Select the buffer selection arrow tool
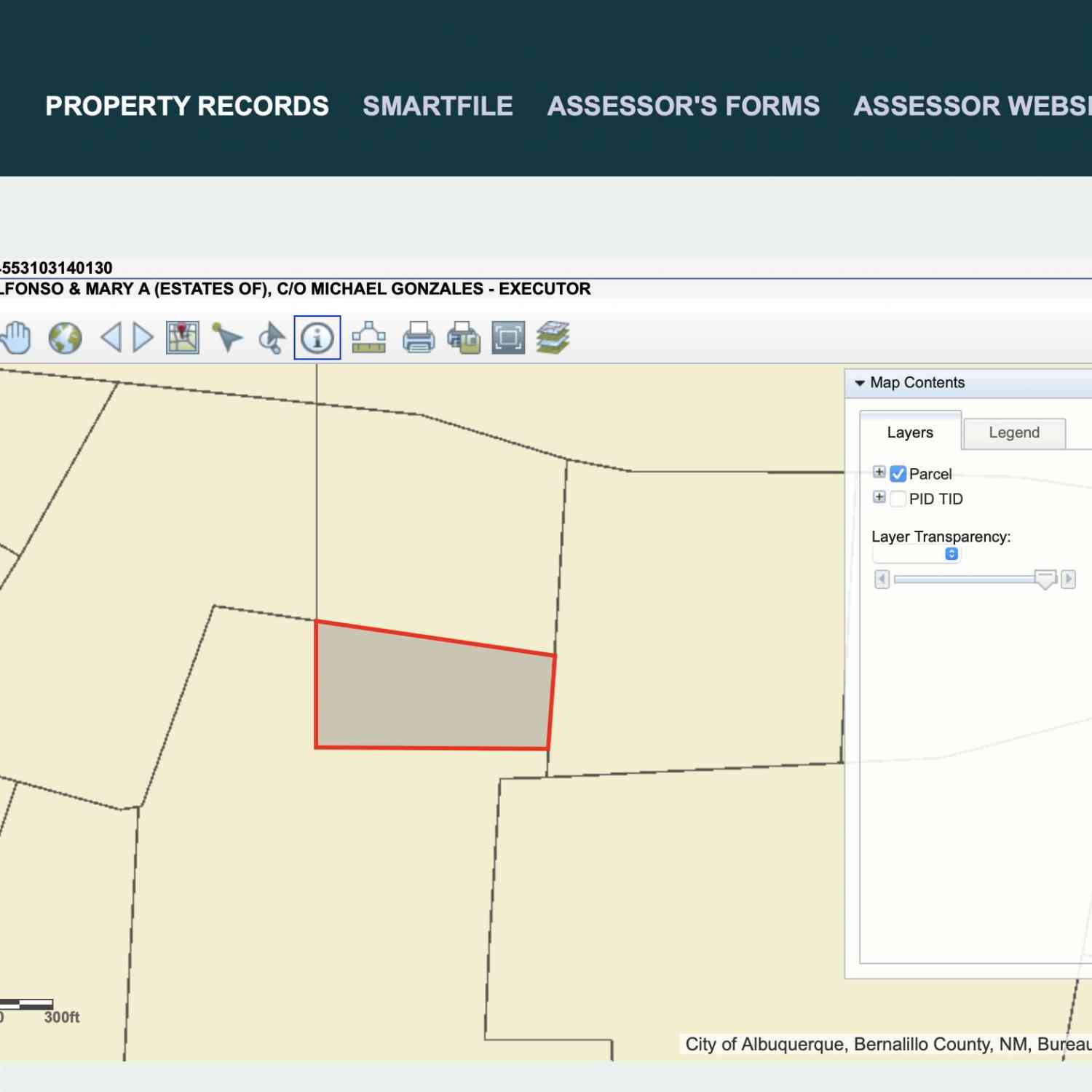Image resolution: width=1092 pixels, height=1092 pixels. click(272, 338)
